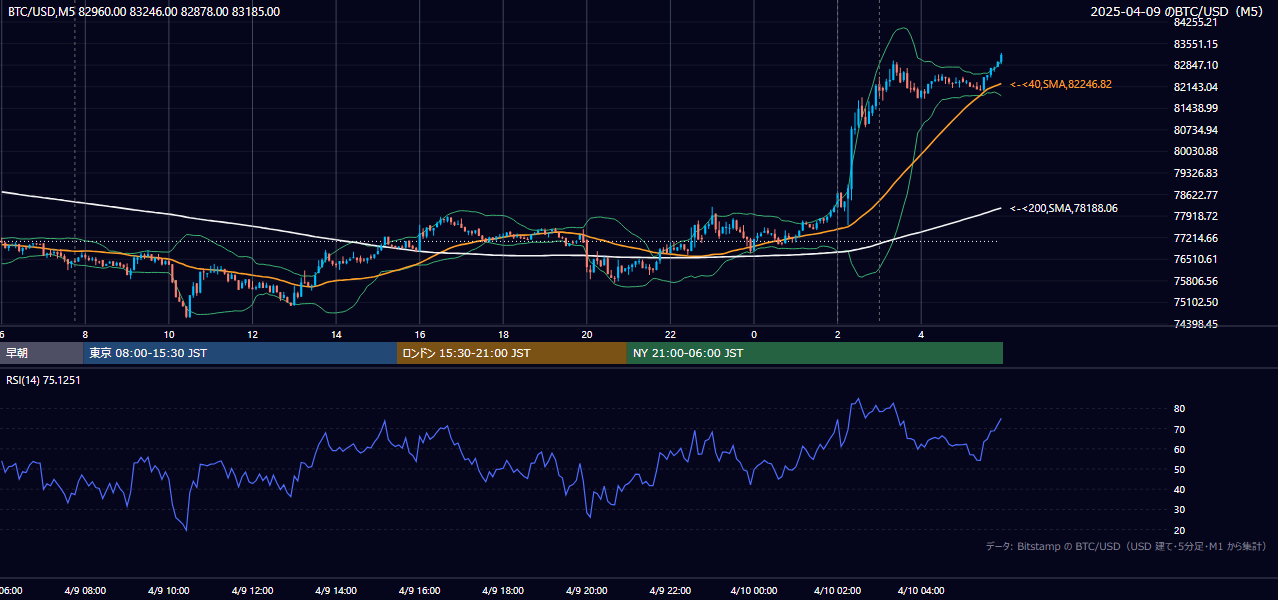Image resolution: width=1278 pixels, height=600 pixels.
Task: Select price axis label 83551.15
Action: coord(1196,44)
